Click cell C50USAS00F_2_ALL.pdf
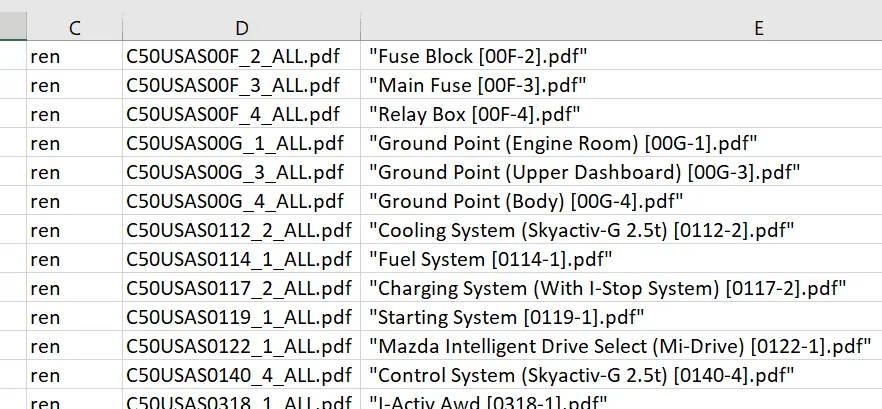The width and height of the screenshot is (882, 409). (x=233, y=56)
